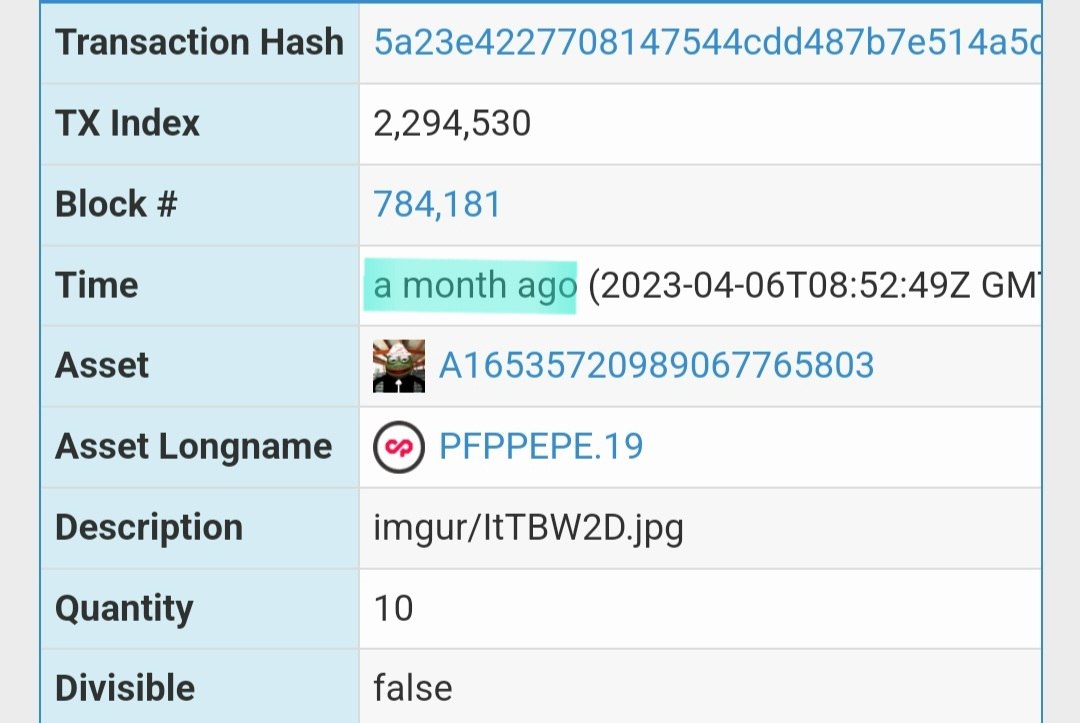The height and width of the screenshot is (723, 1080).
Task: Click the Counterparty logo icon
Action: [399, 447]
